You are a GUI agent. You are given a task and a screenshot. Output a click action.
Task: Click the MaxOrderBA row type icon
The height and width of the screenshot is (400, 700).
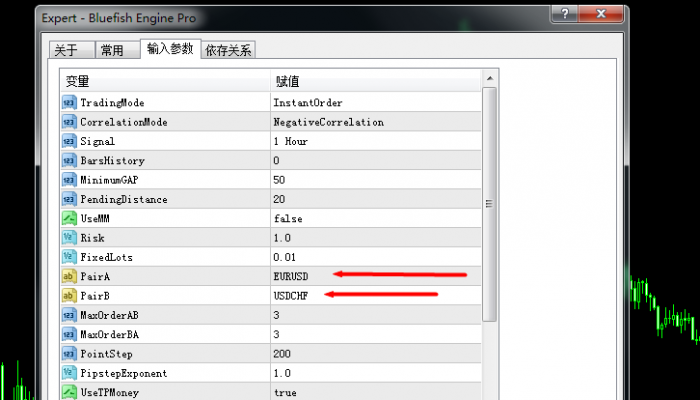69,334
